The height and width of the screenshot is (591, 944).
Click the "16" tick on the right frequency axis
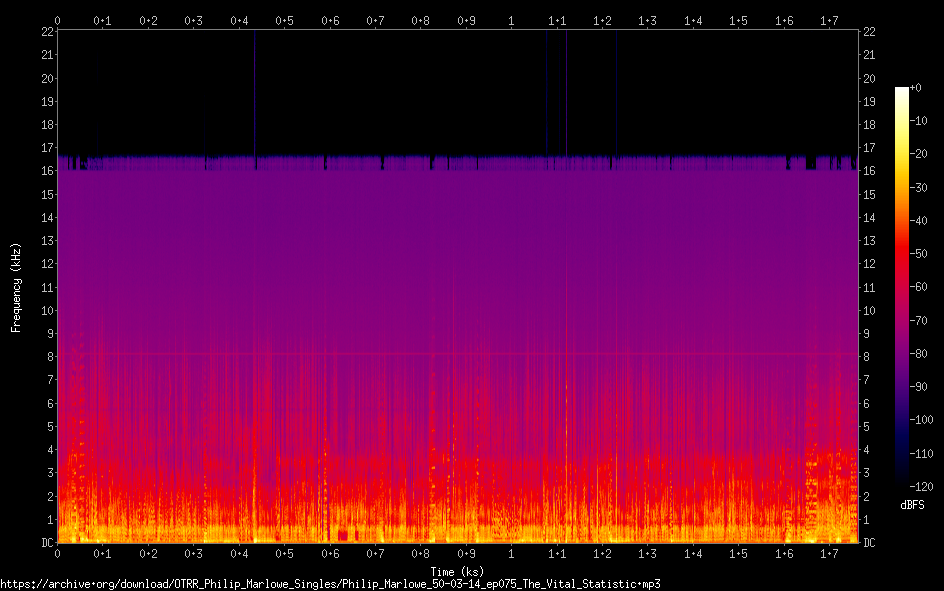pos(869,171)
